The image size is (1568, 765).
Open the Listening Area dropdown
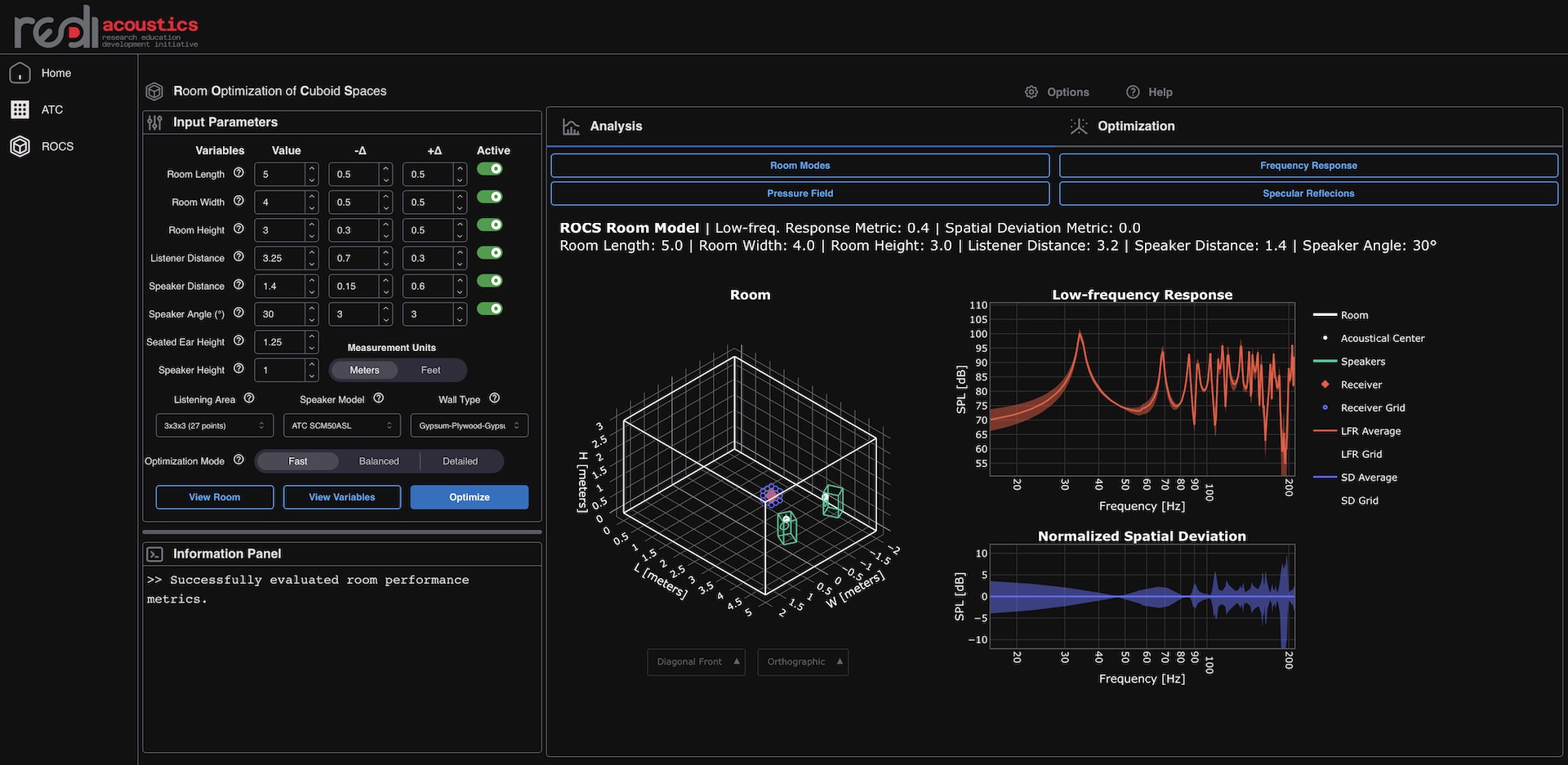click(214, 425)
